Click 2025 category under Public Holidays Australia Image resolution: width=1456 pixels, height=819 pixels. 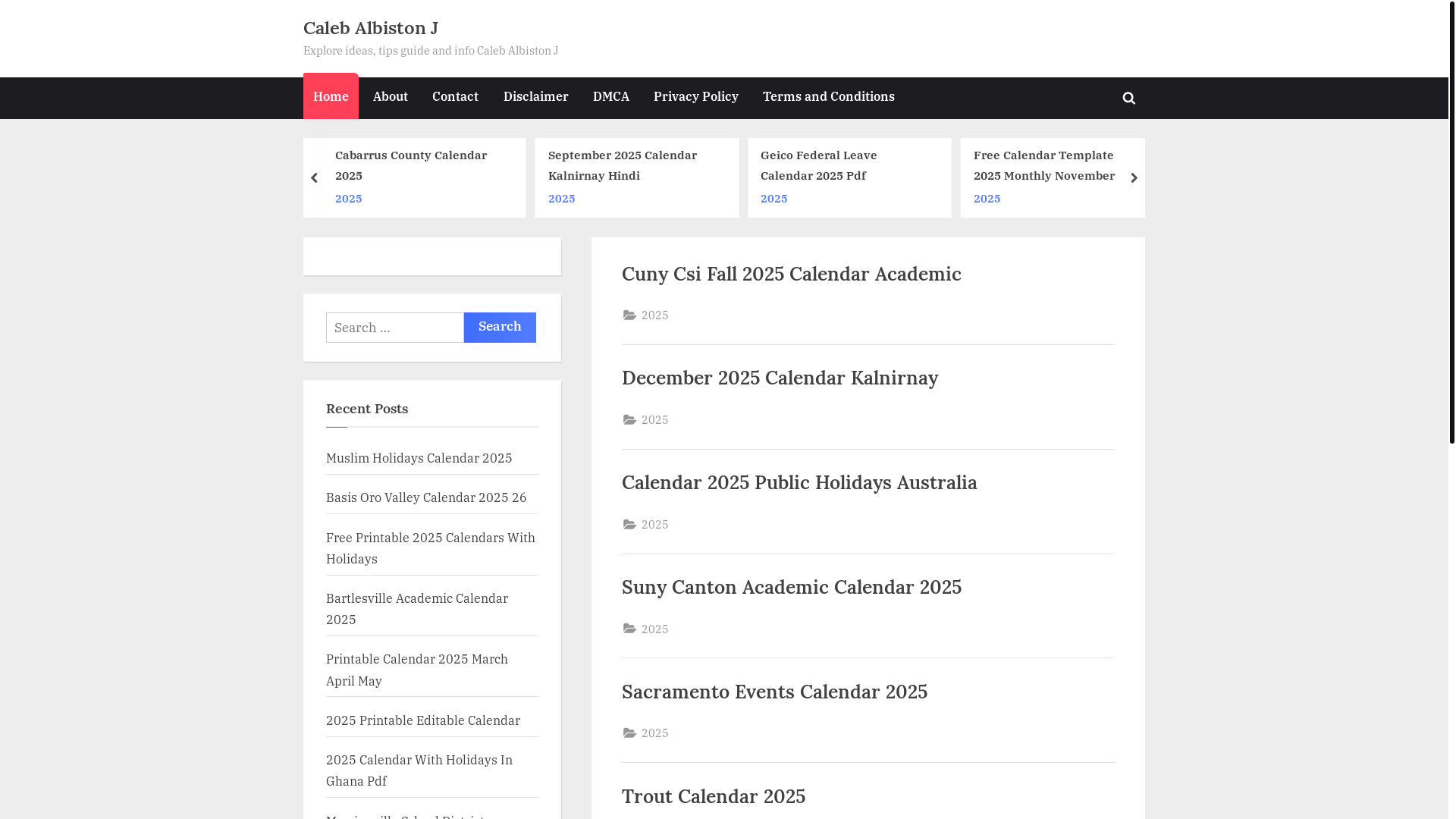coord(655,525)
